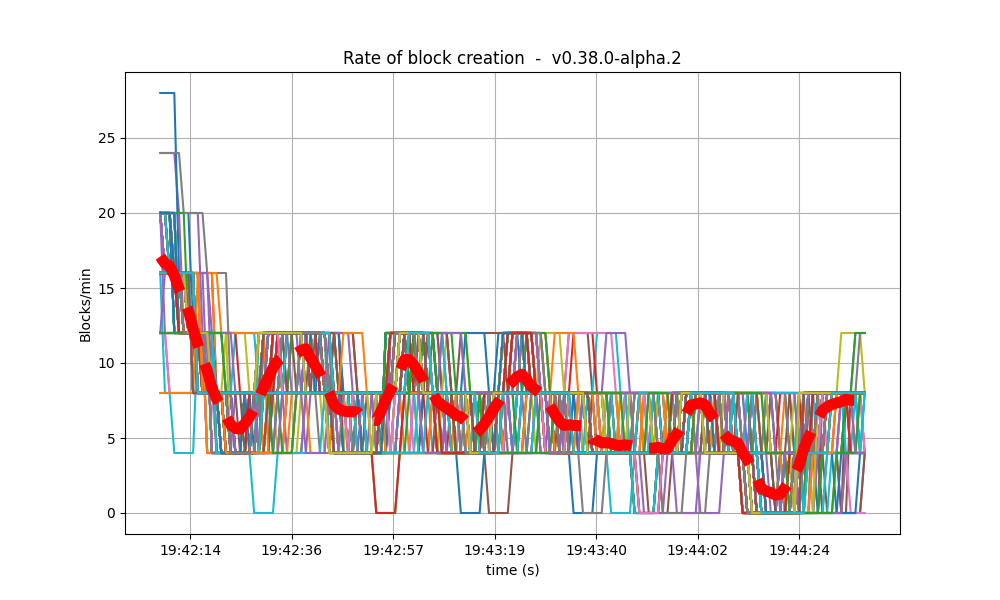The width and height of the screenshot is (1000, 600).
Task: Click the y-axis value 0
Action: point(112,513)
